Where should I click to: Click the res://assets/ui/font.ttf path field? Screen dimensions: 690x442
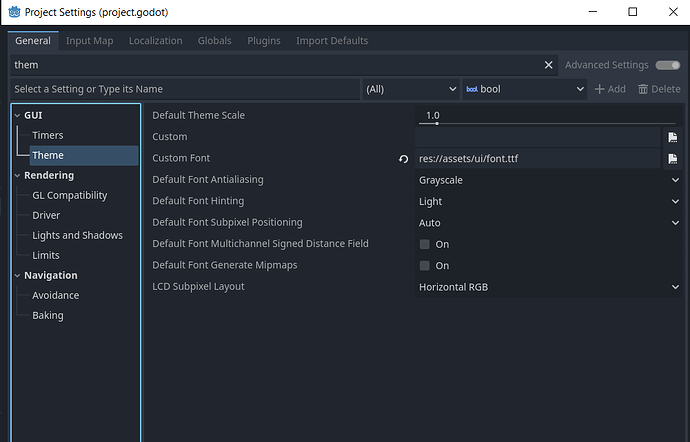(x=537, y=159)
